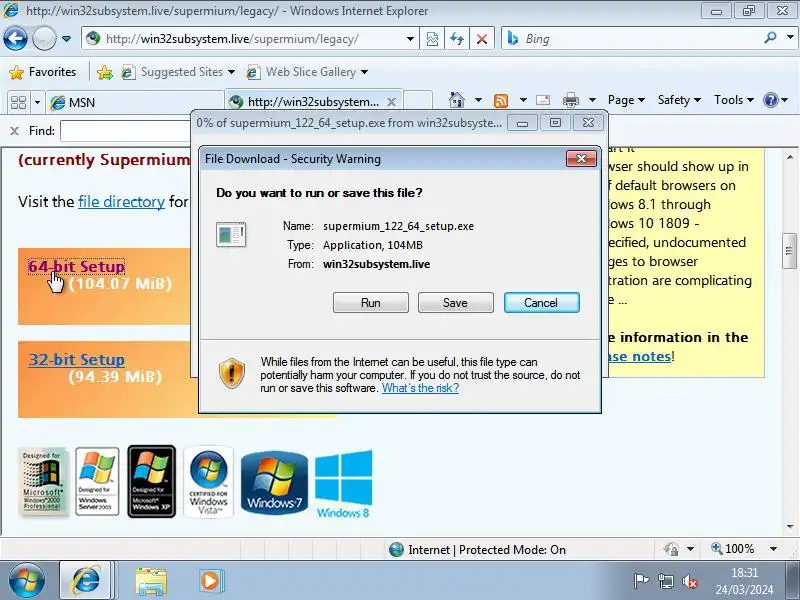This screenshot has height=600, width=800.
Task: Close the Find bar
Action: pyautogui.click(x=14, y=131)
